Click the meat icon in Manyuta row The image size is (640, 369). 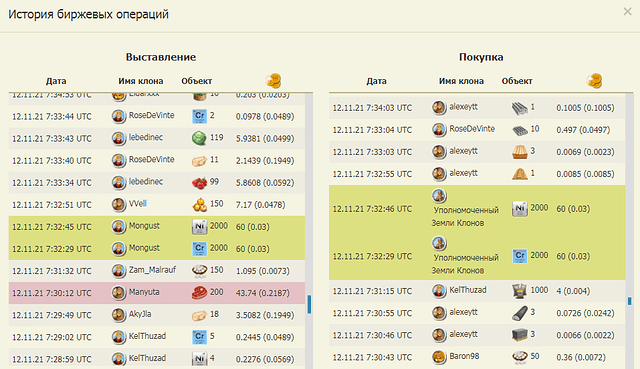(199, 293)
